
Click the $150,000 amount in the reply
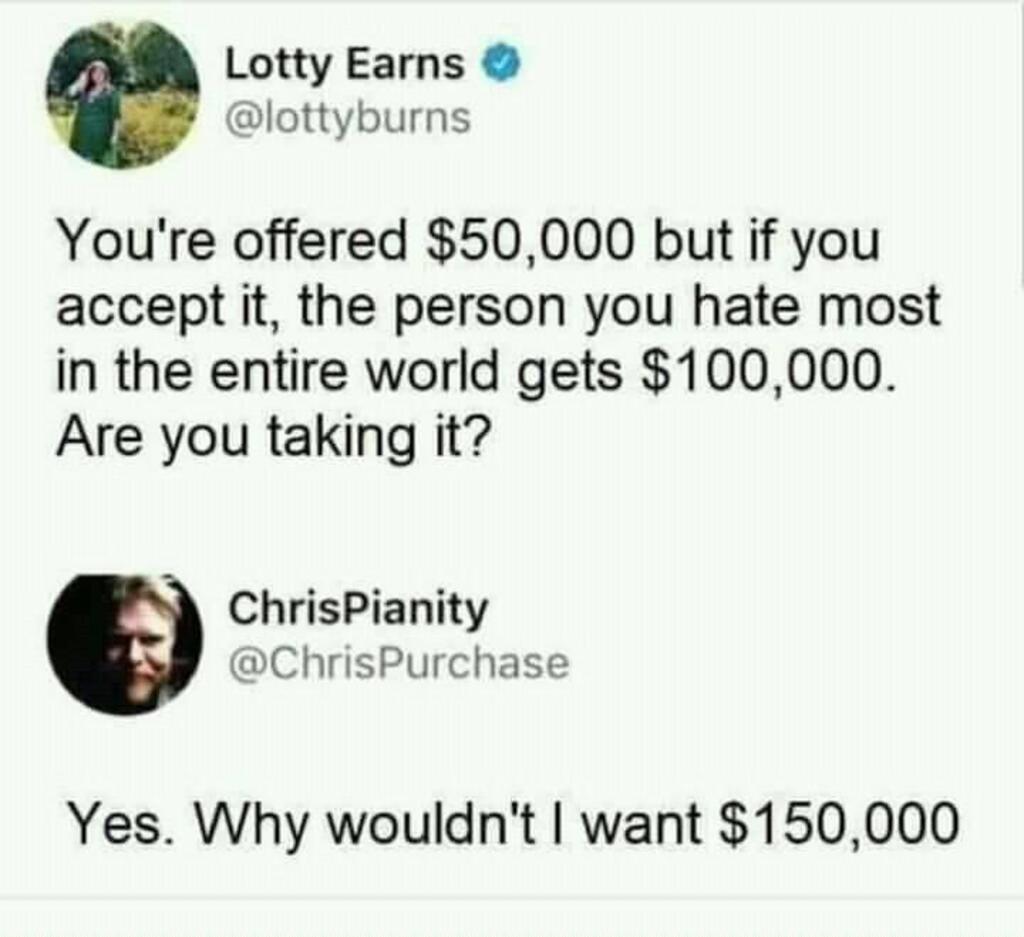pos(839,822)
